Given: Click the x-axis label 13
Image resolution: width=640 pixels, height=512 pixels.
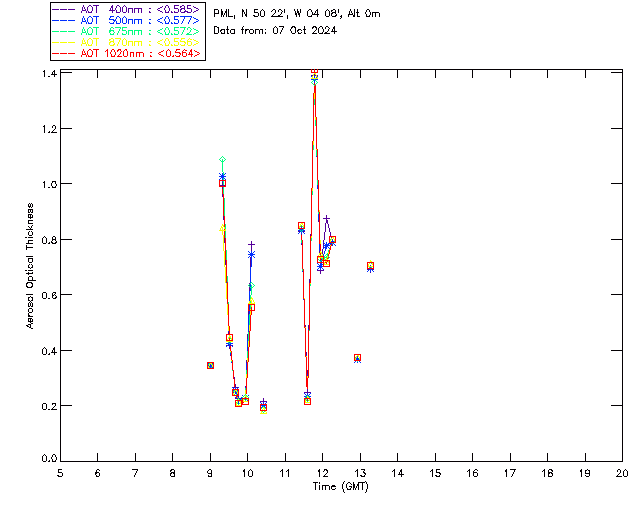Looking at the screenshot, I should [x=360, y=473].
